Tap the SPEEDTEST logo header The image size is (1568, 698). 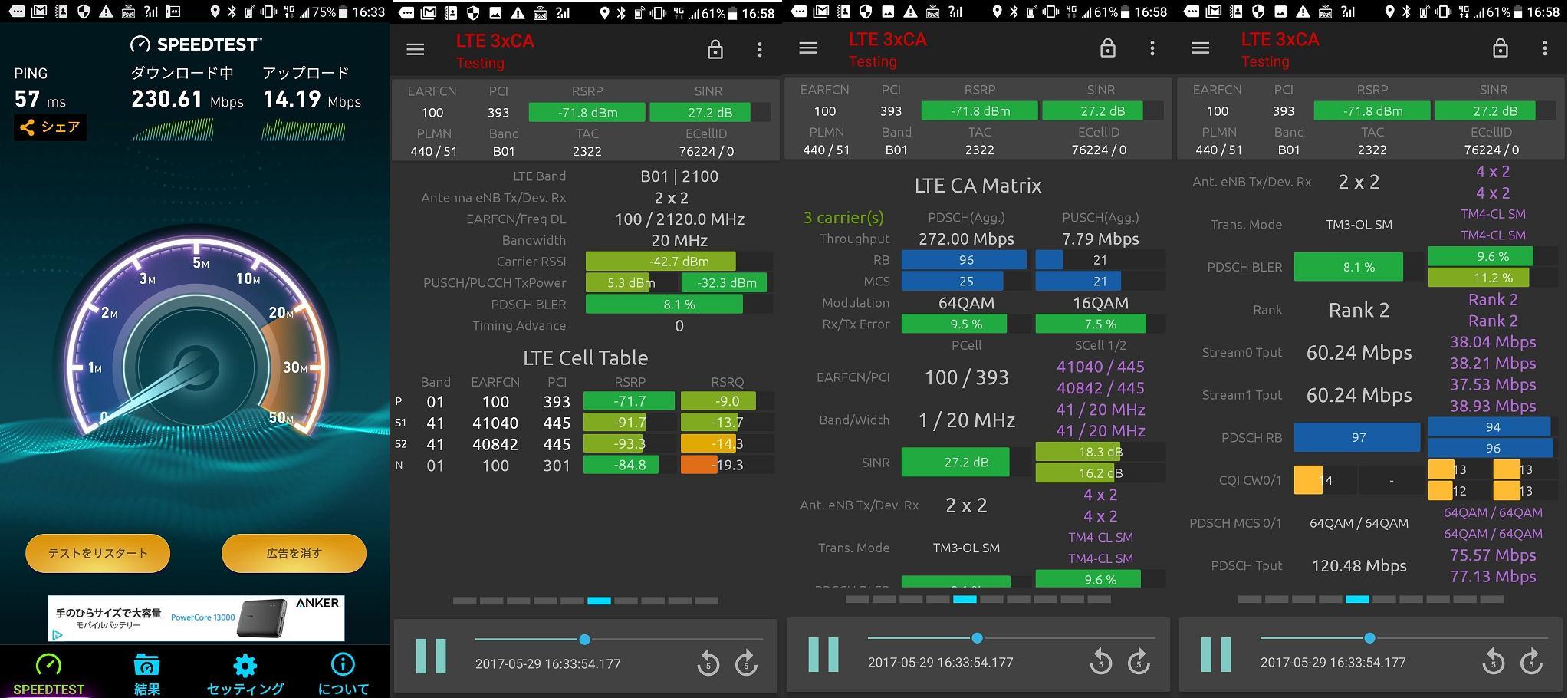click(x=196, y=44)
